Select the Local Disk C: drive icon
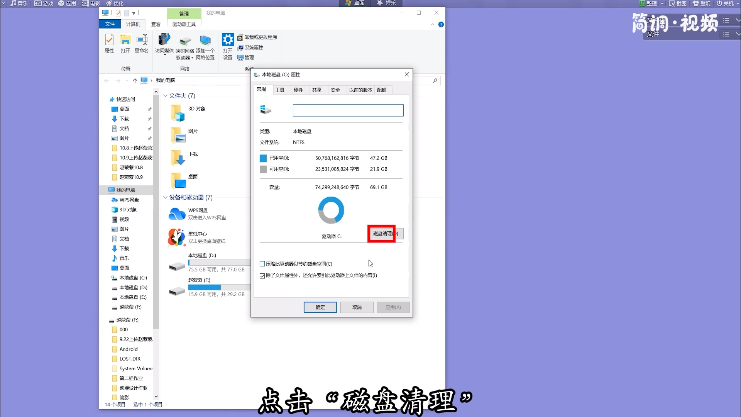 [x=177, y=266]
